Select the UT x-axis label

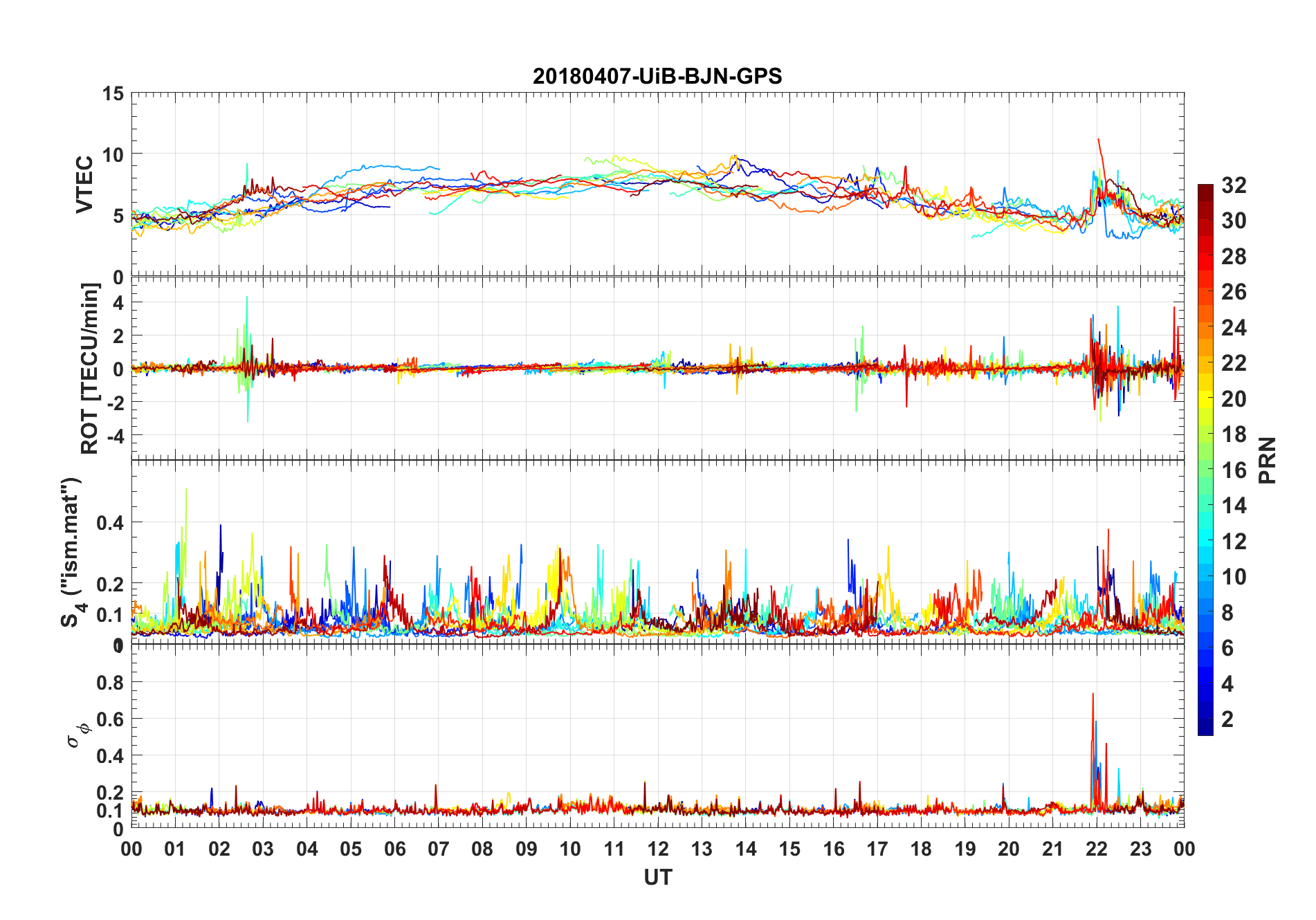658,877
